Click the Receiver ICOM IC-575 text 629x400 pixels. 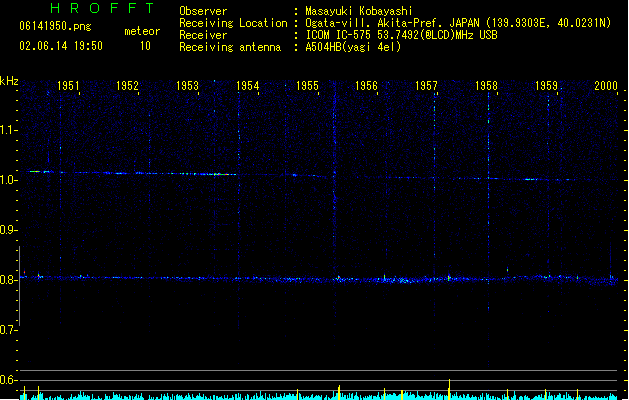[402, 35]
